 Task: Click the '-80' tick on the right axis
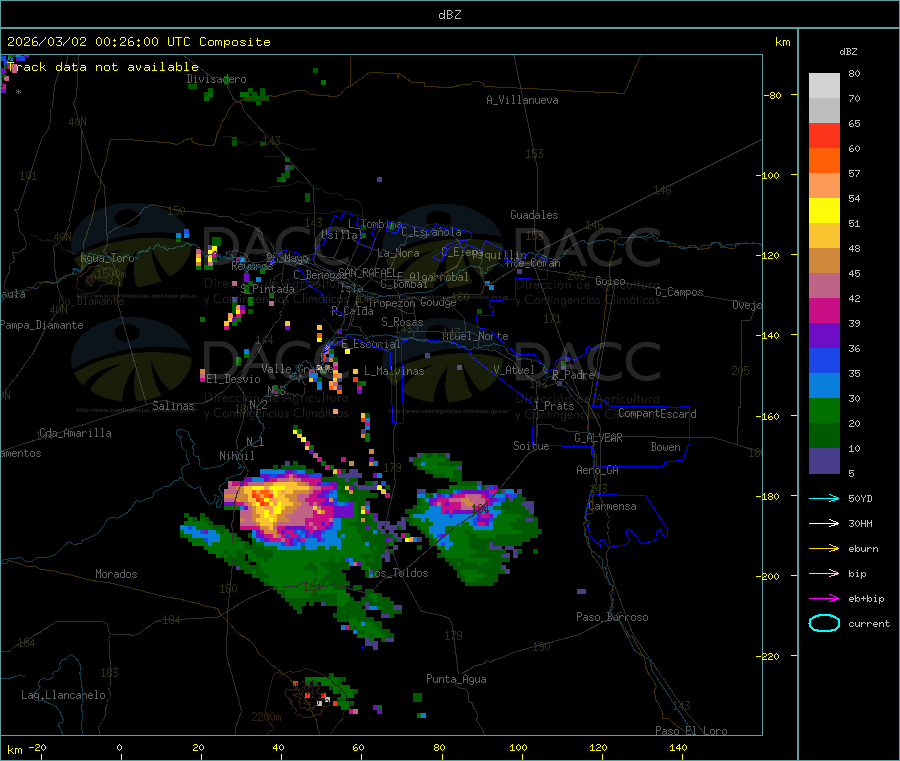click(773, 95)
